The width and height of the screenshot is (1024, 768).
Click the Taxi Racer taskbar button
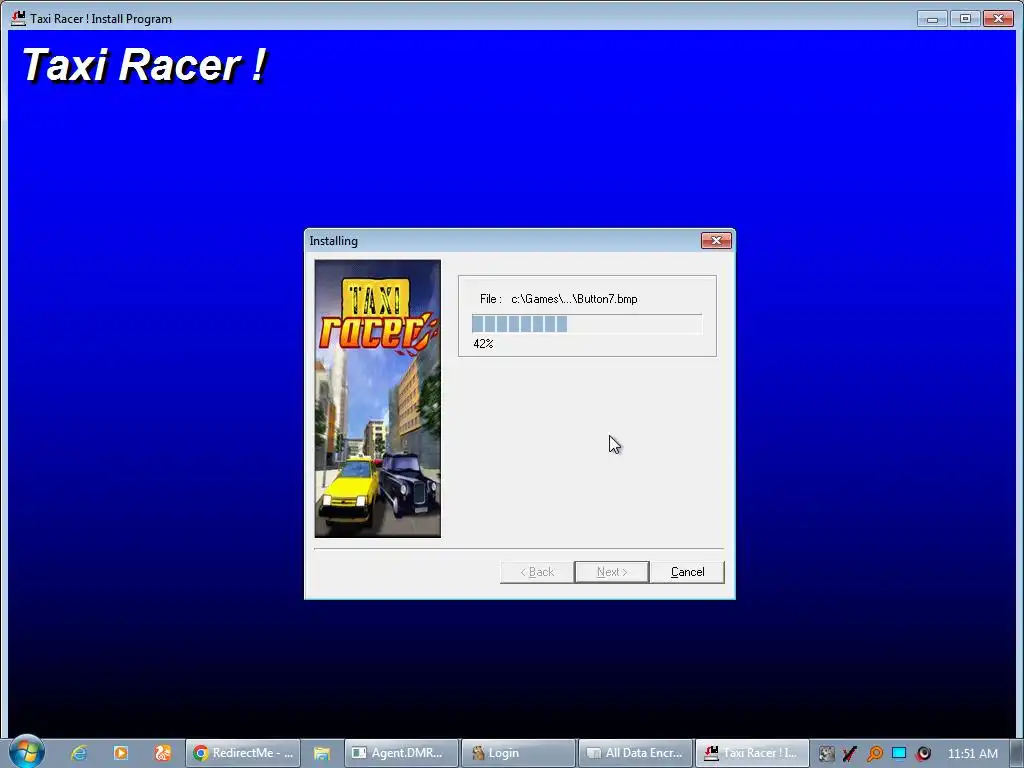(x=752, y=753)
